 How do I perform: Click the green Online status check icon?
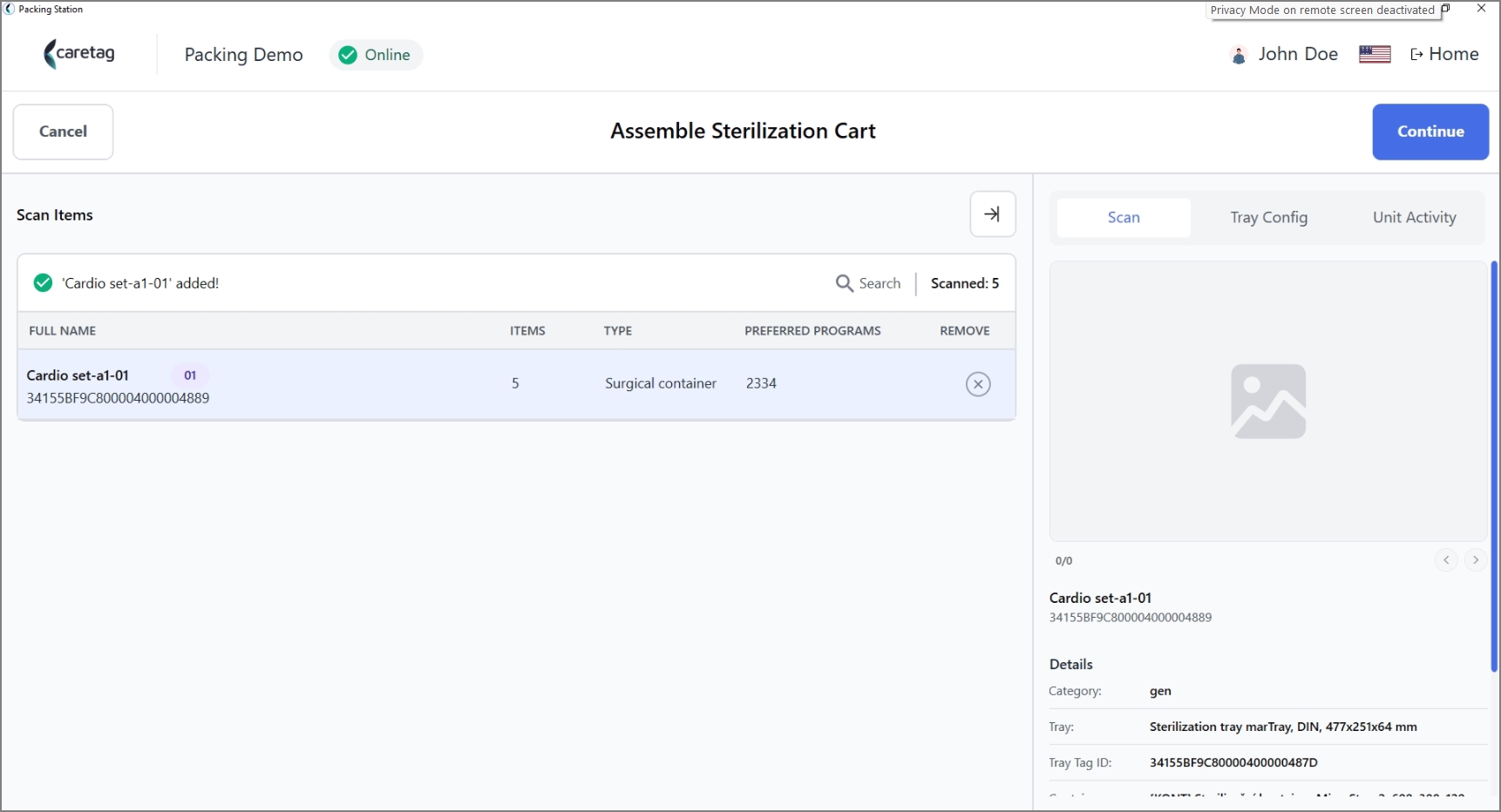coord(348,55)
